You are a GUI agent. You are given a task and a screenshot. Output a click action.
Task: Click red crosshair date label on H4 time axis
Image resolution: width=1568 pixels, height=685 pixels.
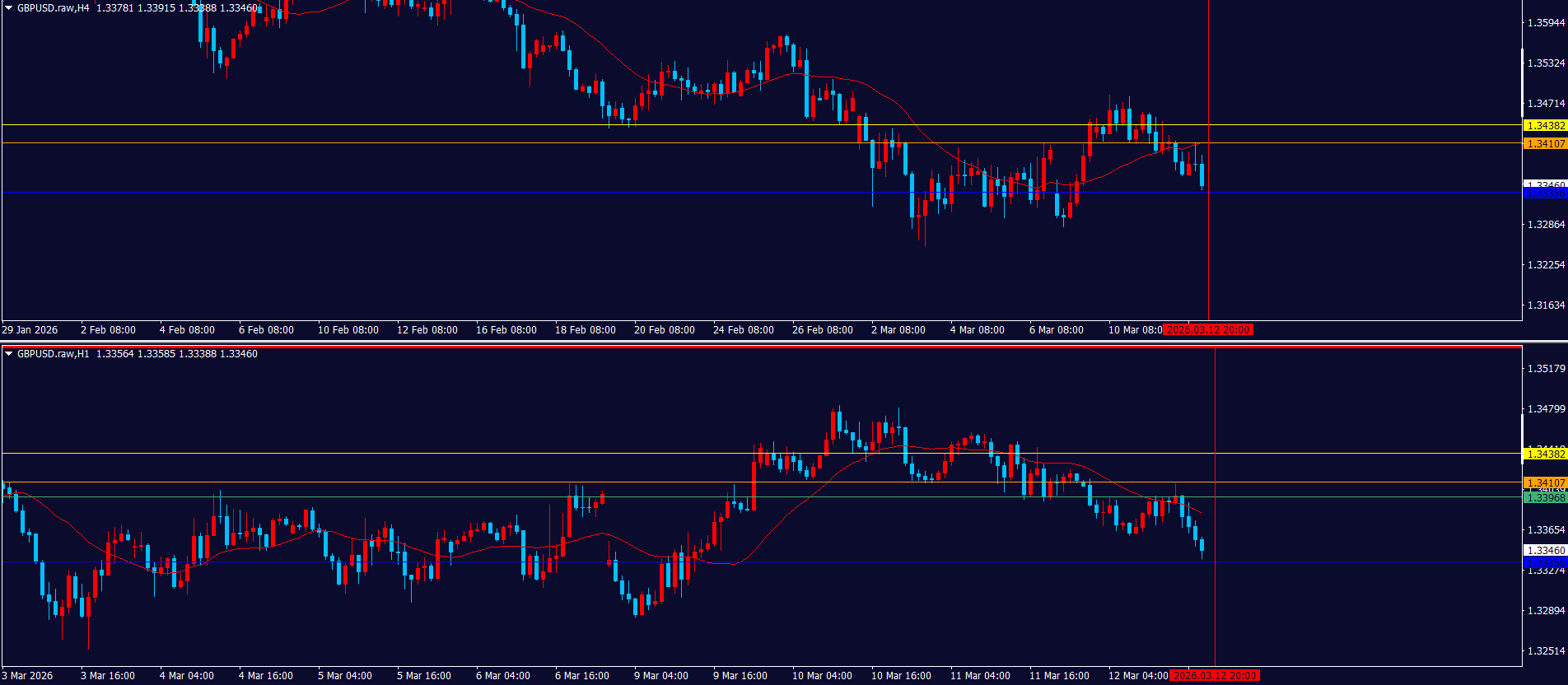1208,330
